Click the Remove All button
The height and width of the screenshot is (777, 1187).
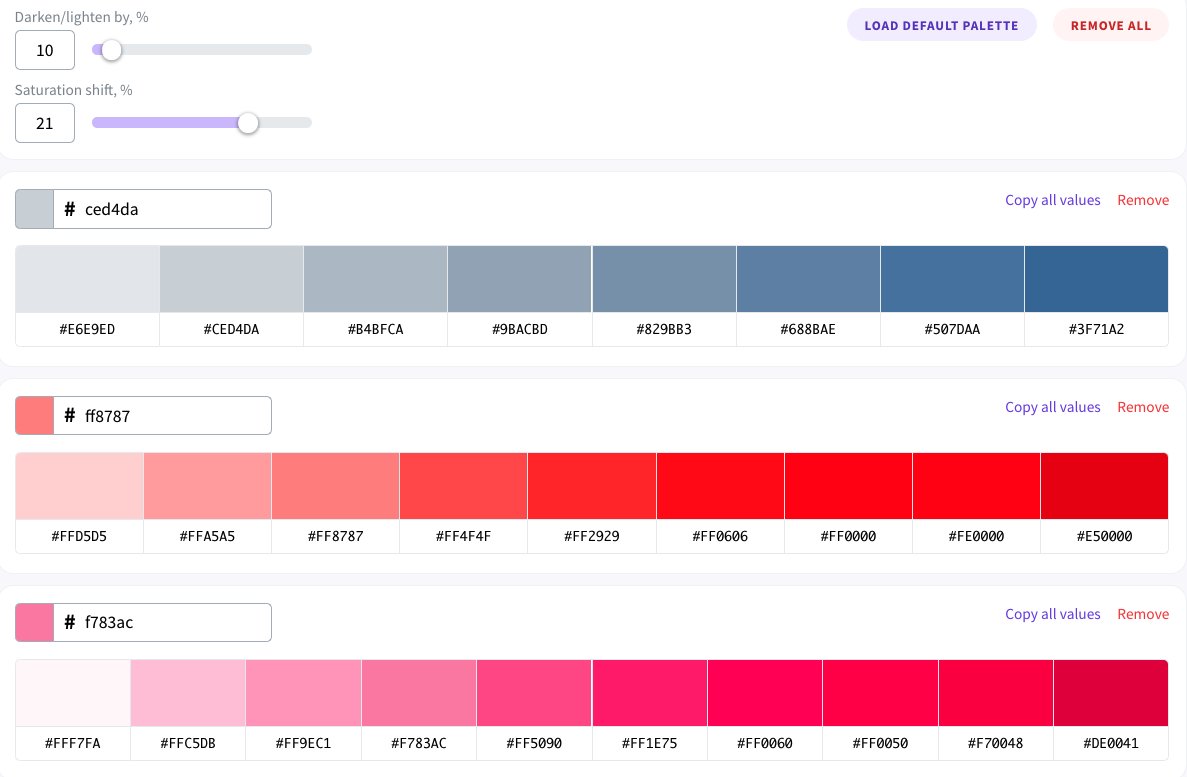click(1111, 25)
